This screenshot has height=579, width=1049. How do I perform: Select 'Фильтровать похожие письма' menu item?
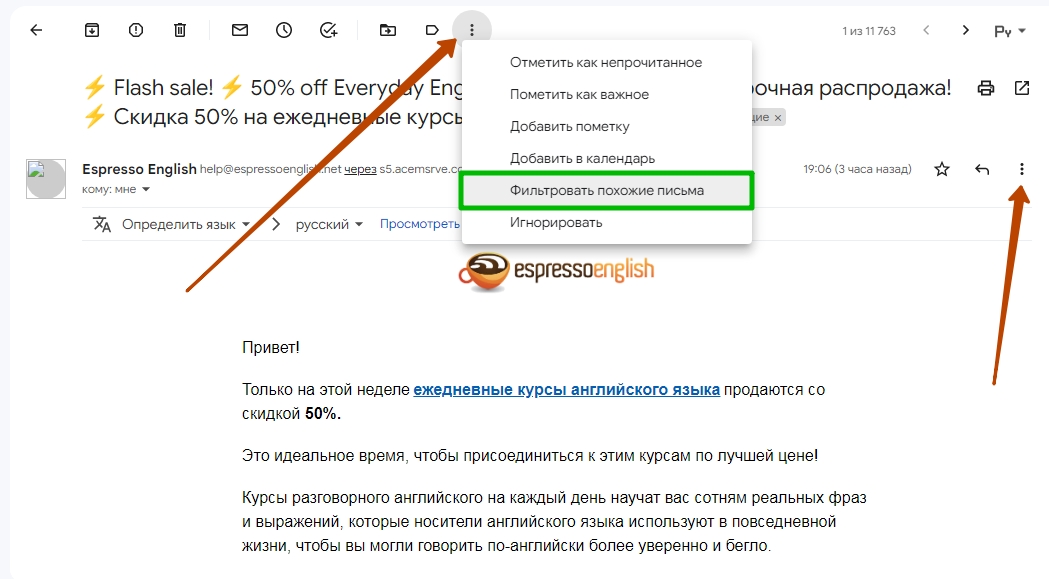607,190
